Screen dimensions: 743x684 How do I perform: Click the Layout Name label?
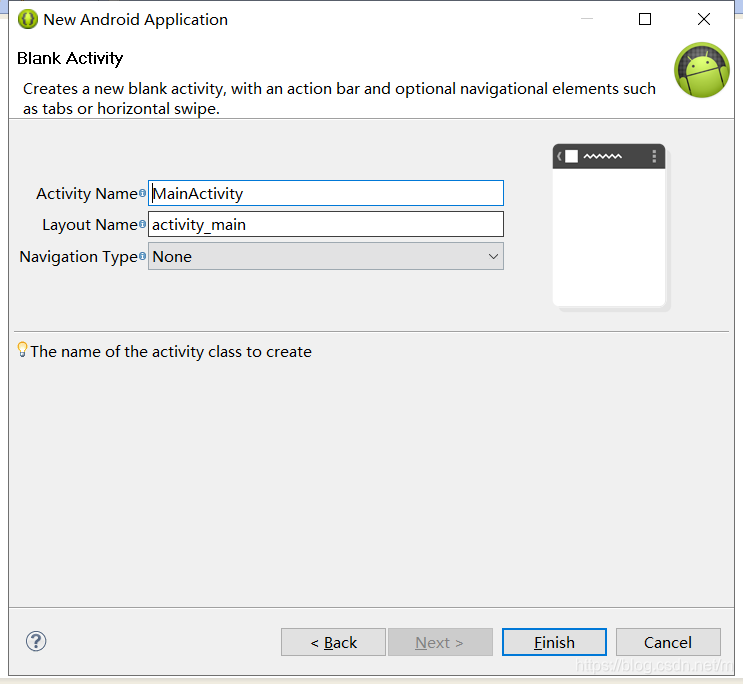90,225
